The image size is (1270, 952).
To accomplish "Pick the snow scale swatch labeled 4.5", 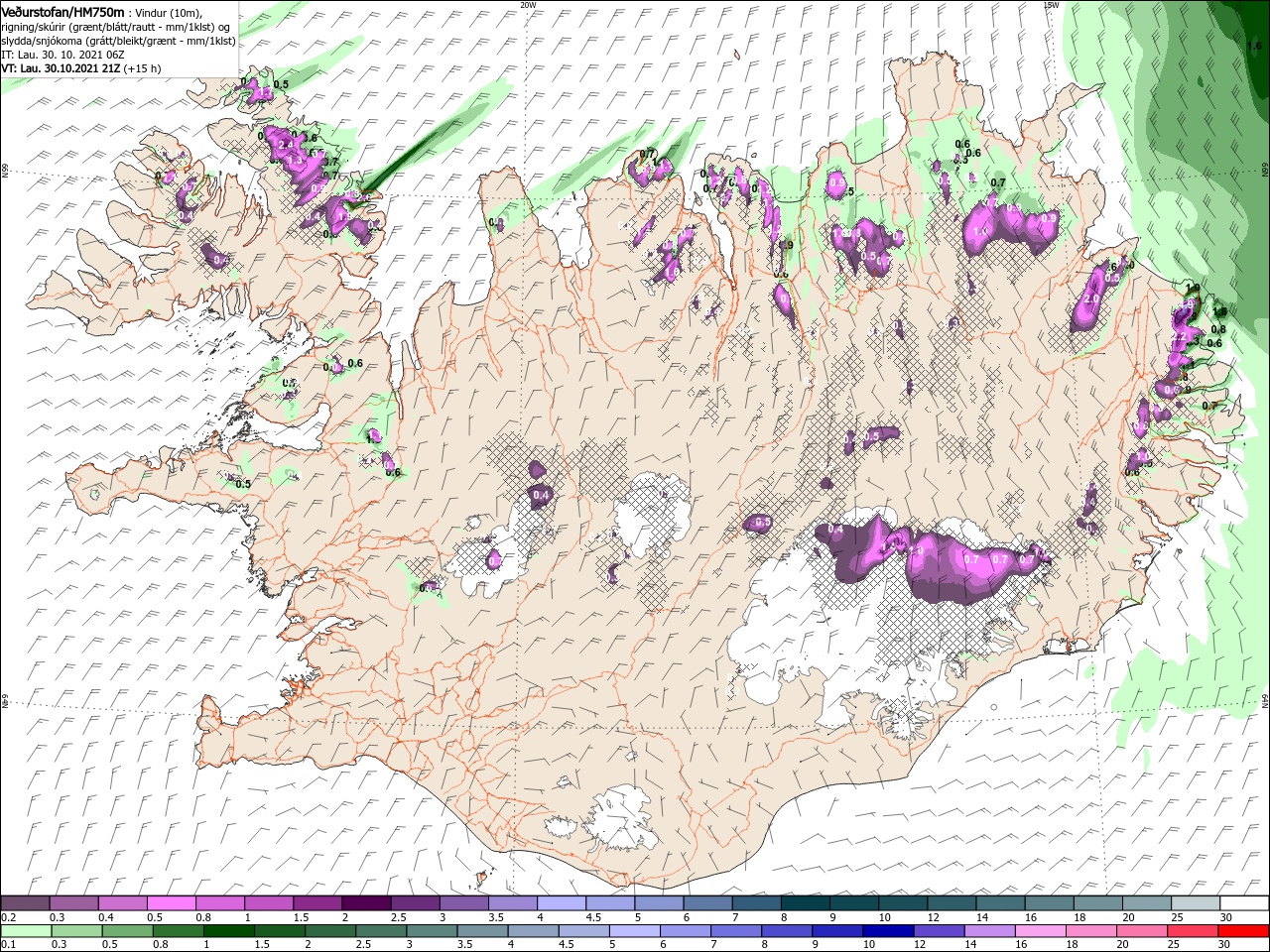I will click(609, 903).
